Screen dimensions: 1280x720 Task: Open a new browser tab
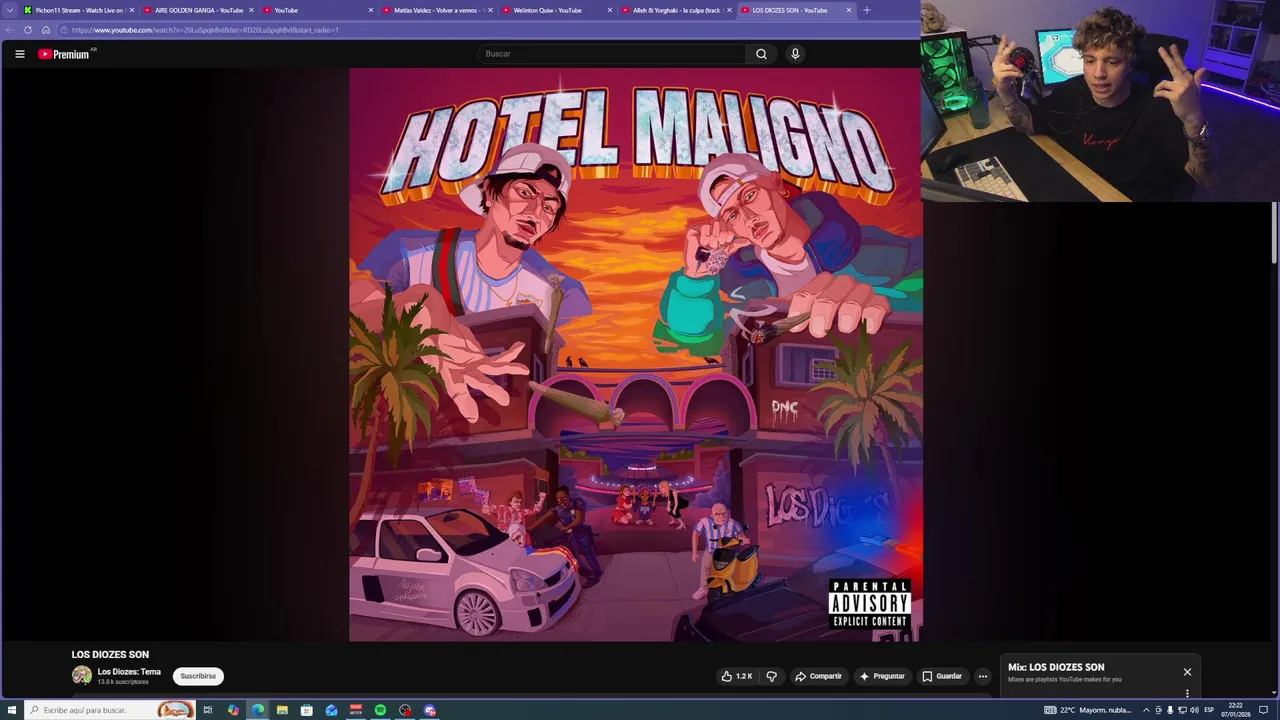[x=866, y=10]
